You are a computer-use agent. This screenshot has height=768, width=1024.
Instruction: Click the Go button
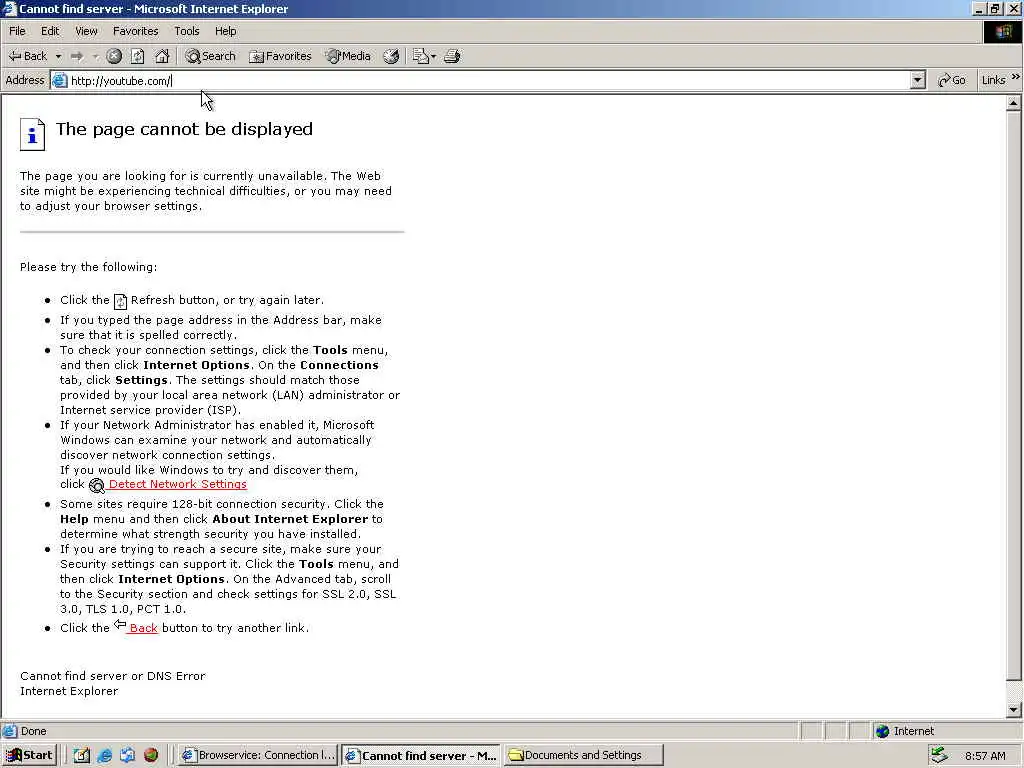tap(952, 80)
